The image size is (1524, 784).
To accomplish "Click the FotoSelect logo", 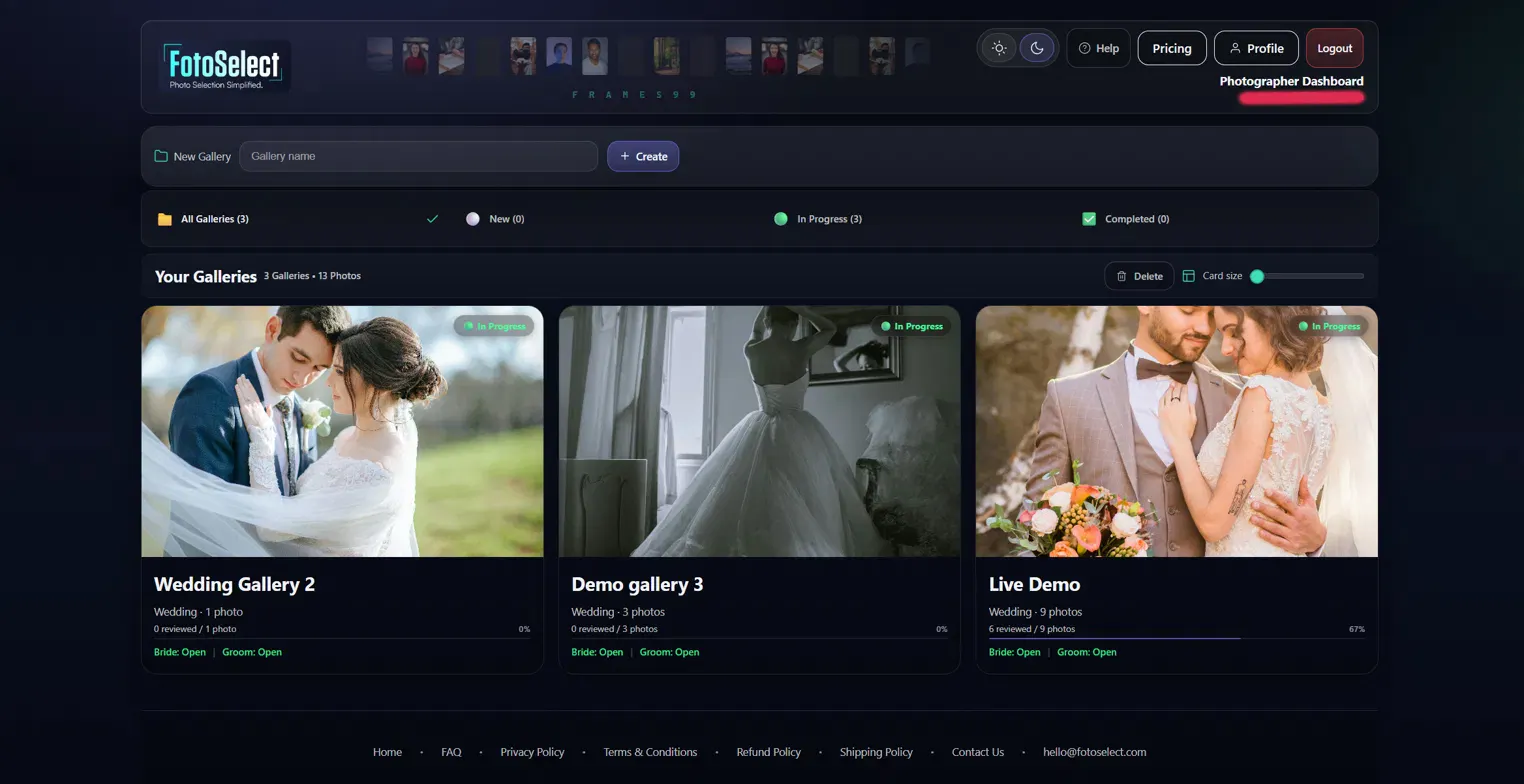I will tap(225, 66).
